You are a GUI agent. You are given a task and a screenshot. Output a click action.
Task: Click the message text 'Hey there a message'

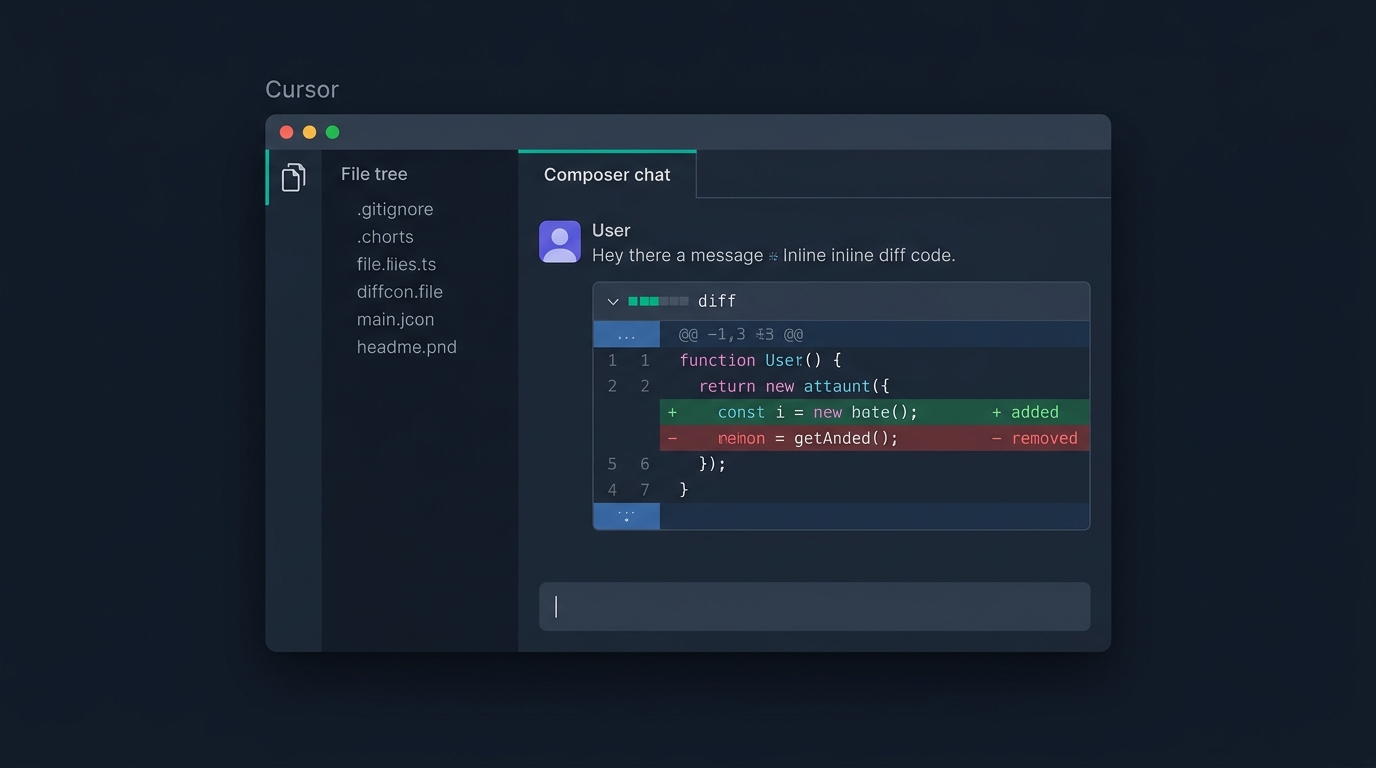(x=677, y=255)
